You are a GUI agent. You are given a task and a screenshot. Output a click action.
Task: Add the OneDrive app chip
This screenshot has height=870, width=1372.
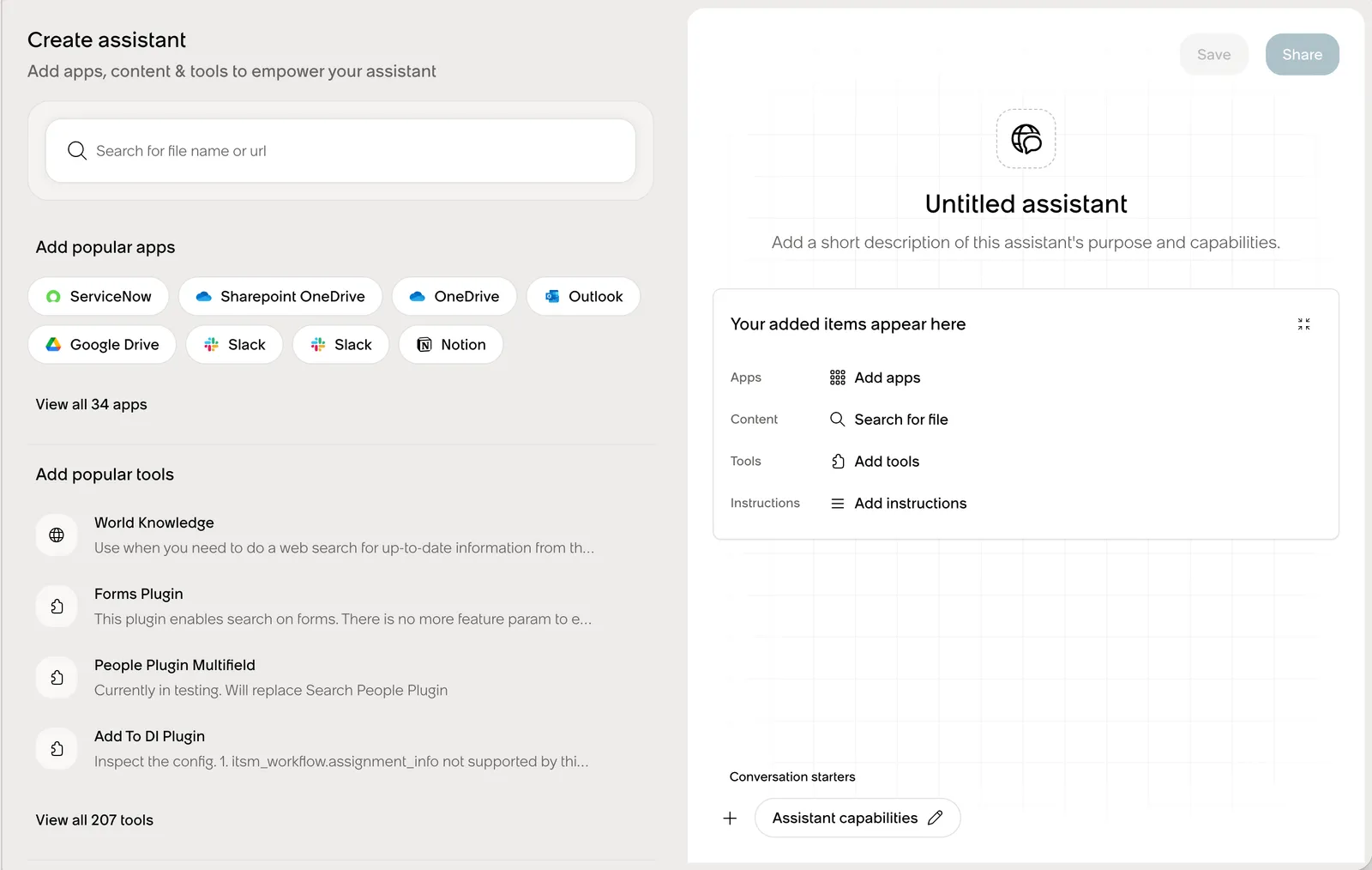(x=454, y=296)
